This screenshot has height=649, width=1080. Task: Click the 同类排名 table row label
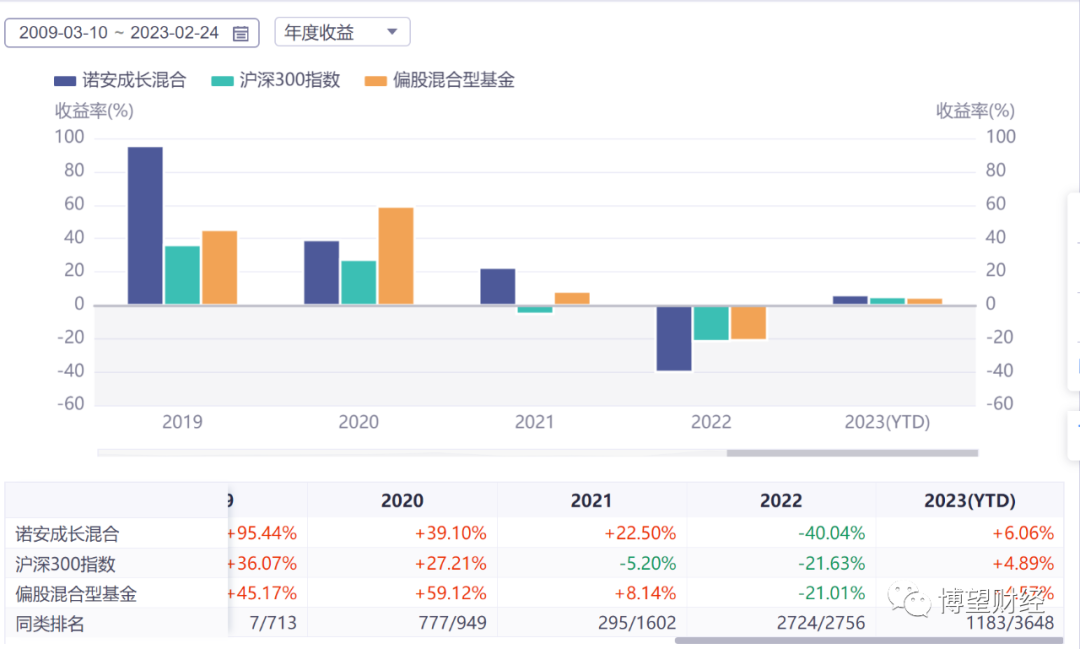click(50, 624)
